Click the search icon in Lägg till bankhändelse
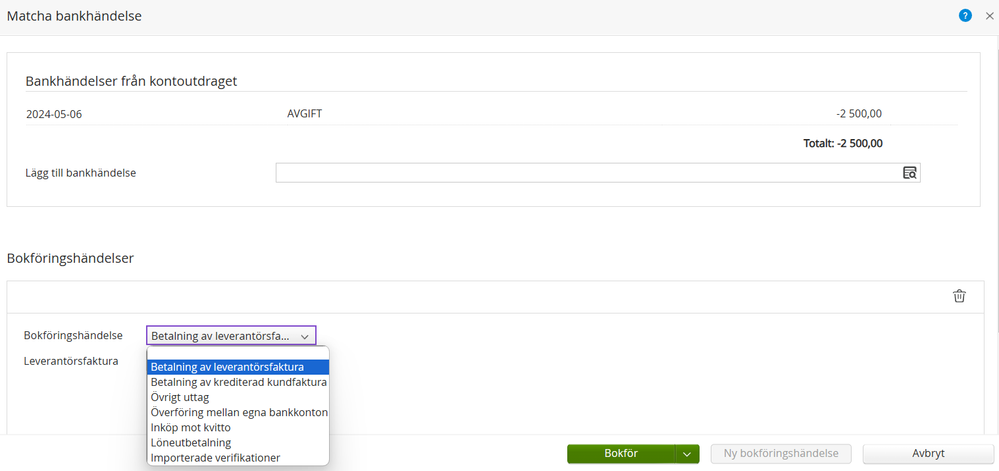This screenshot has height=471, width=999. point(909,173)
